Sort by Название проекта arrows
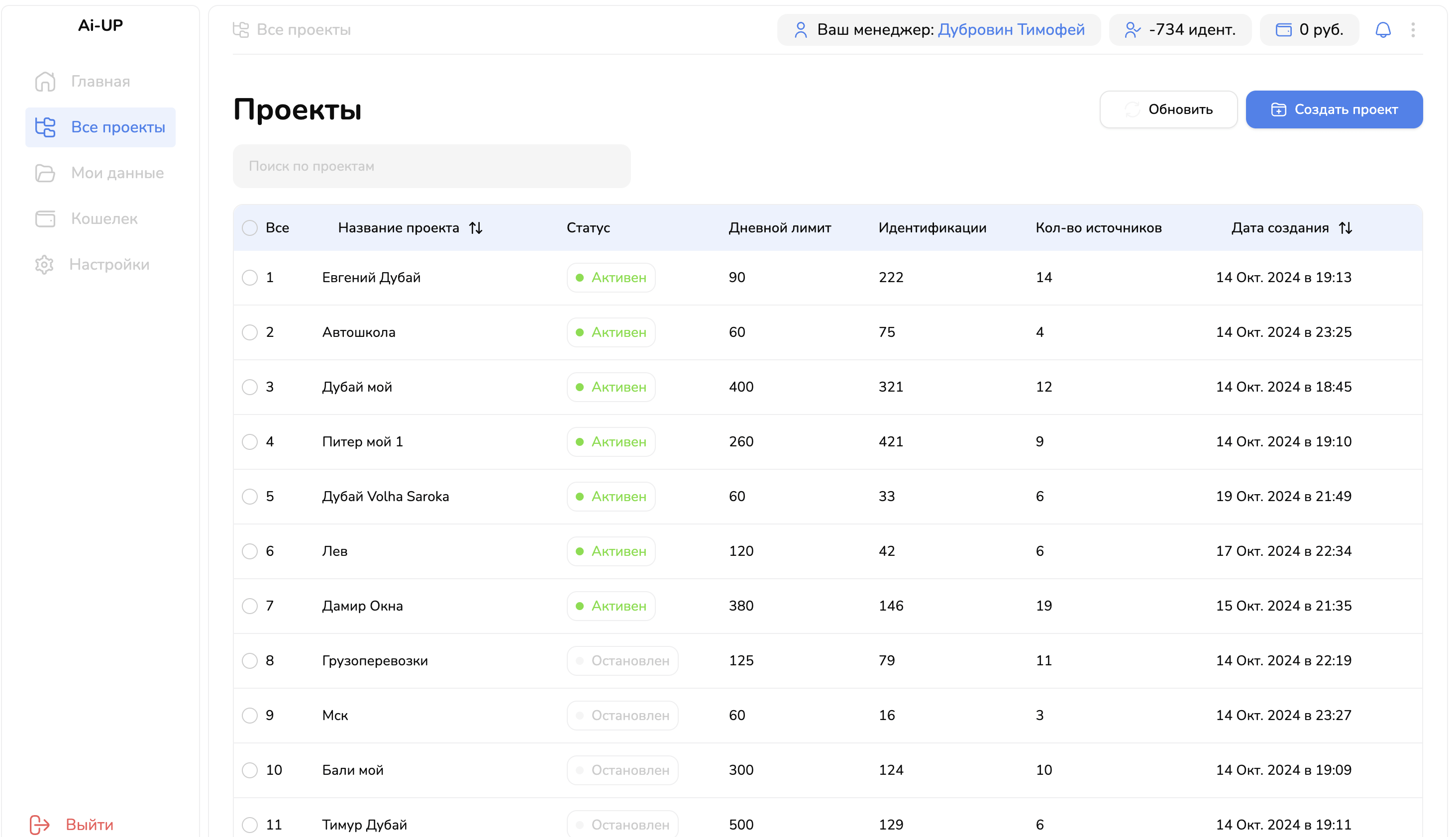Screen dimensions: 1456x837 pos(475,227)
